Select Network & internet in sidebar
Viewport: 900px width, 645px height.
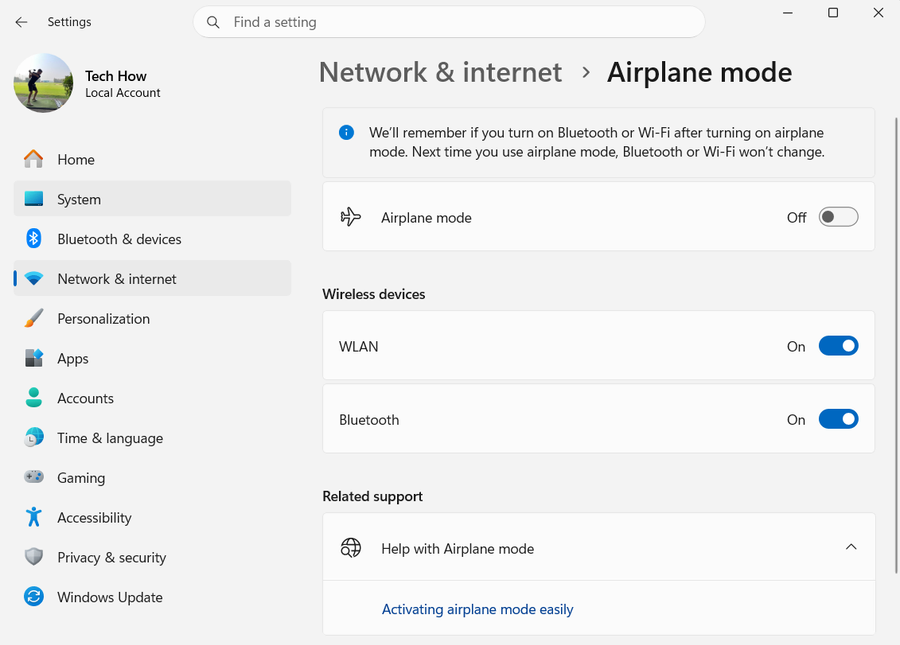click(x=152, y=278)
